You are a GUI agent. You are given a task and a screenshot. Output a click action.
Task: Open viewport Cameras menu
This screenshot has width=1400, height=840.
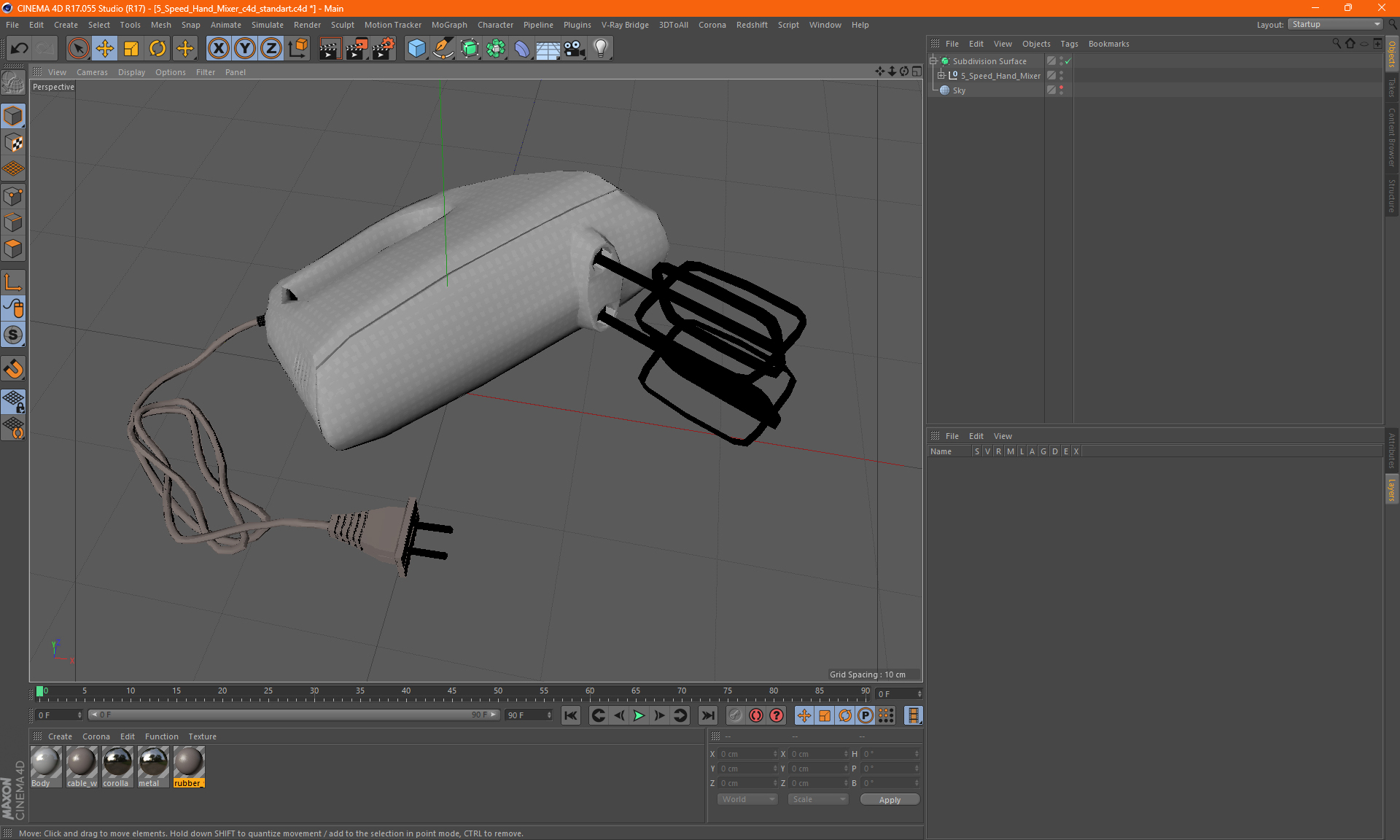[x=92, y=72]
